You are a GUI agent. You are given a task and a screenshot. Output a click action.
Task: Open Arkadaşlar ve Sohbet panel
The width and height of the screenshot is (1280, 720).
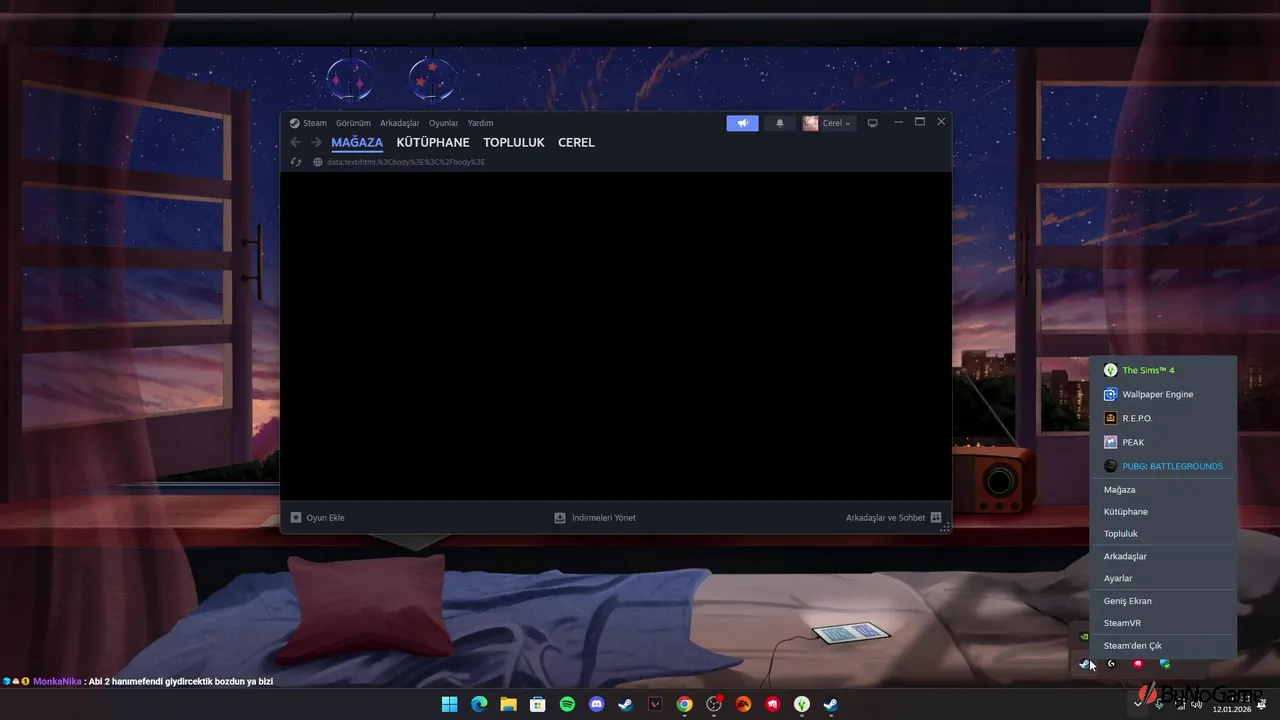click(x=894, y=517)
